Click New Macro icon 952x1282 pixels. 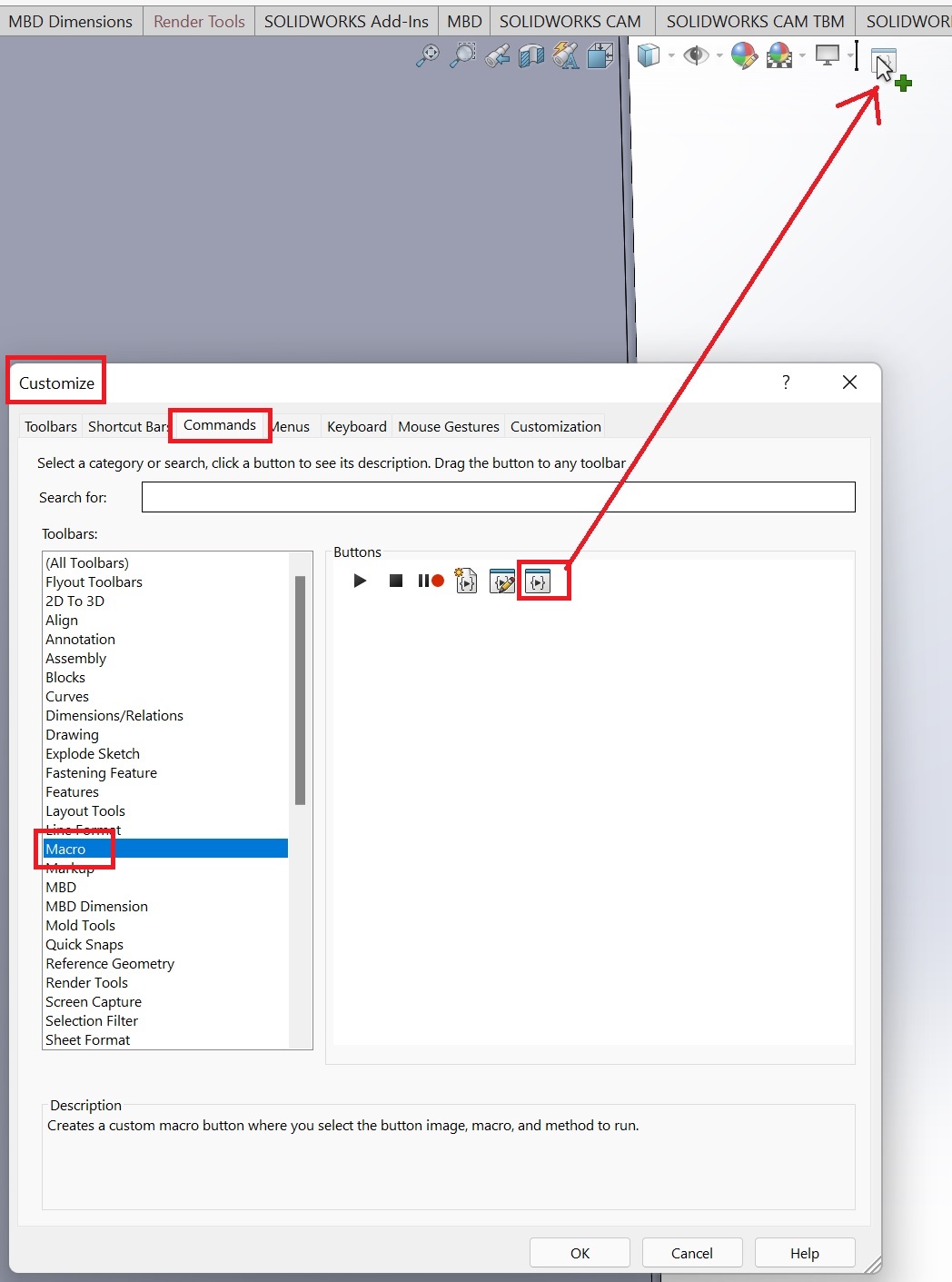click(466, 581)
